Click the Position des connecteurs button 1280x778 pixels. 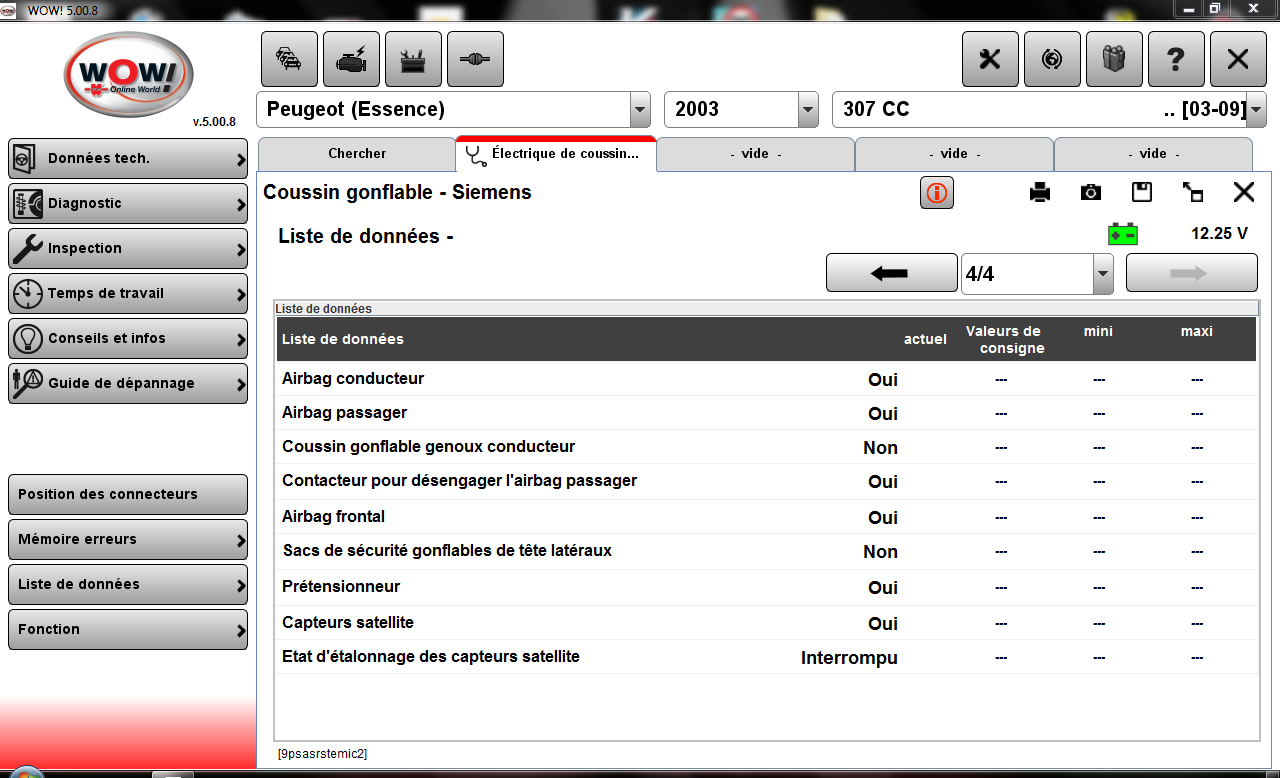128,494
